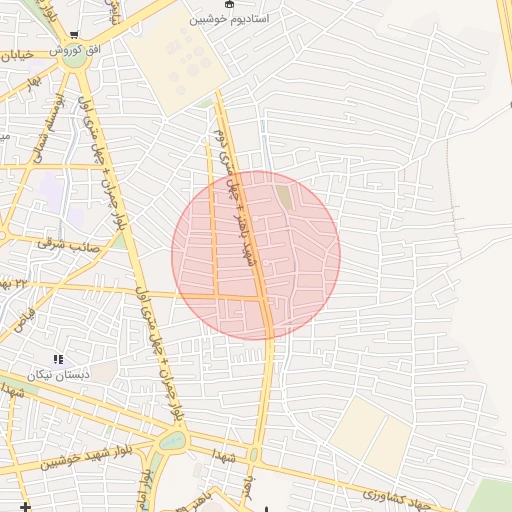Click the oval roundabout with pond near شهدا
512x512 pixels.
(x=172, y=440)
